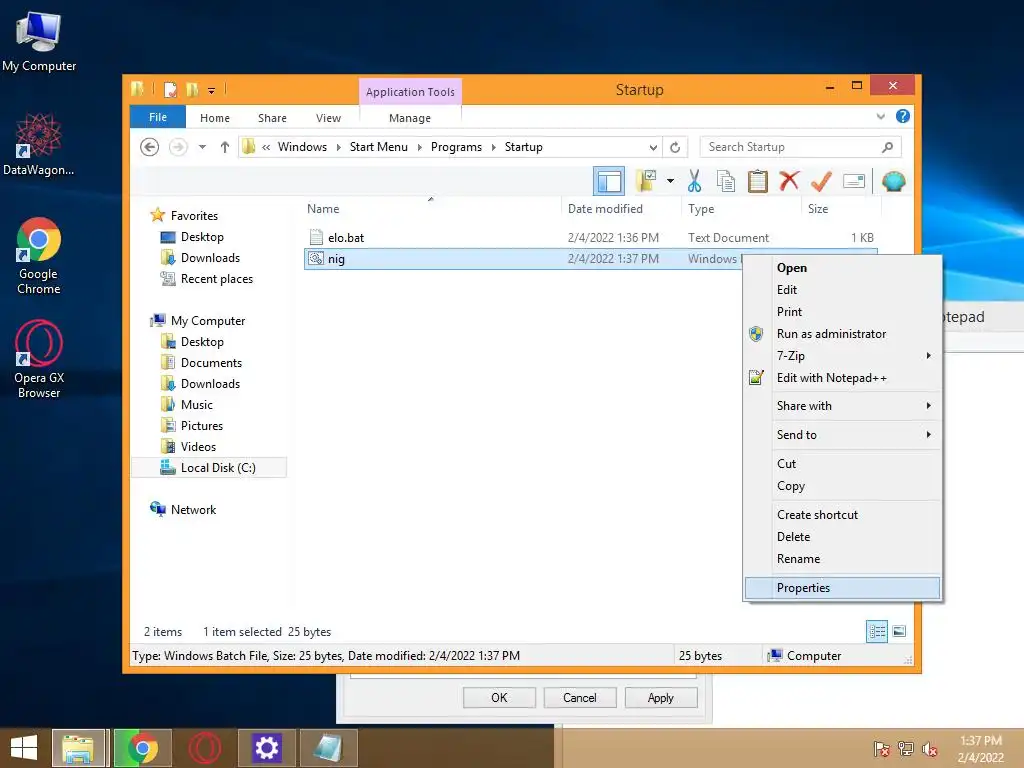Click Apply in the dialog behind Explorer
This screenshot has height=768, width=1024.
(x=661, y=697)
